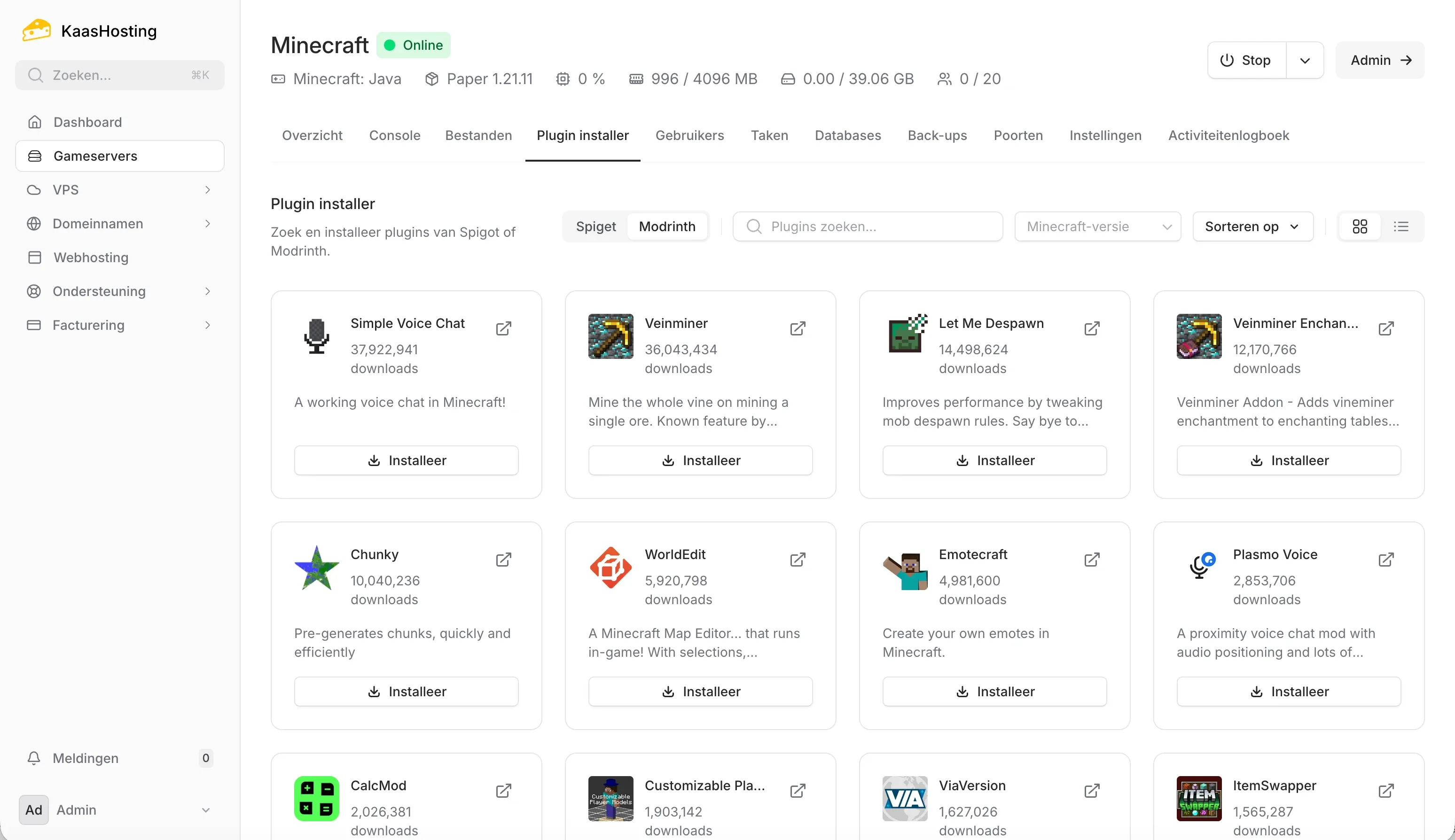
Task: Click the Stop server power icon
Action: coord(1226,60)
